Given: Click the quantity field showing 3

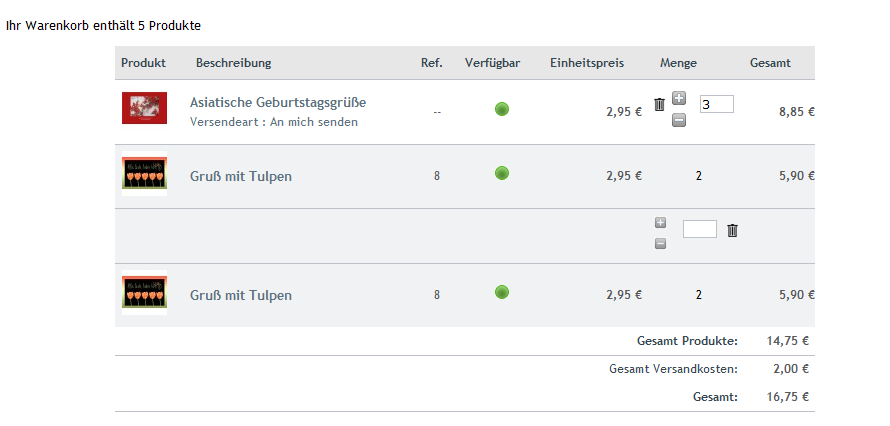Looking at the screenshot, I should point(716,104).
